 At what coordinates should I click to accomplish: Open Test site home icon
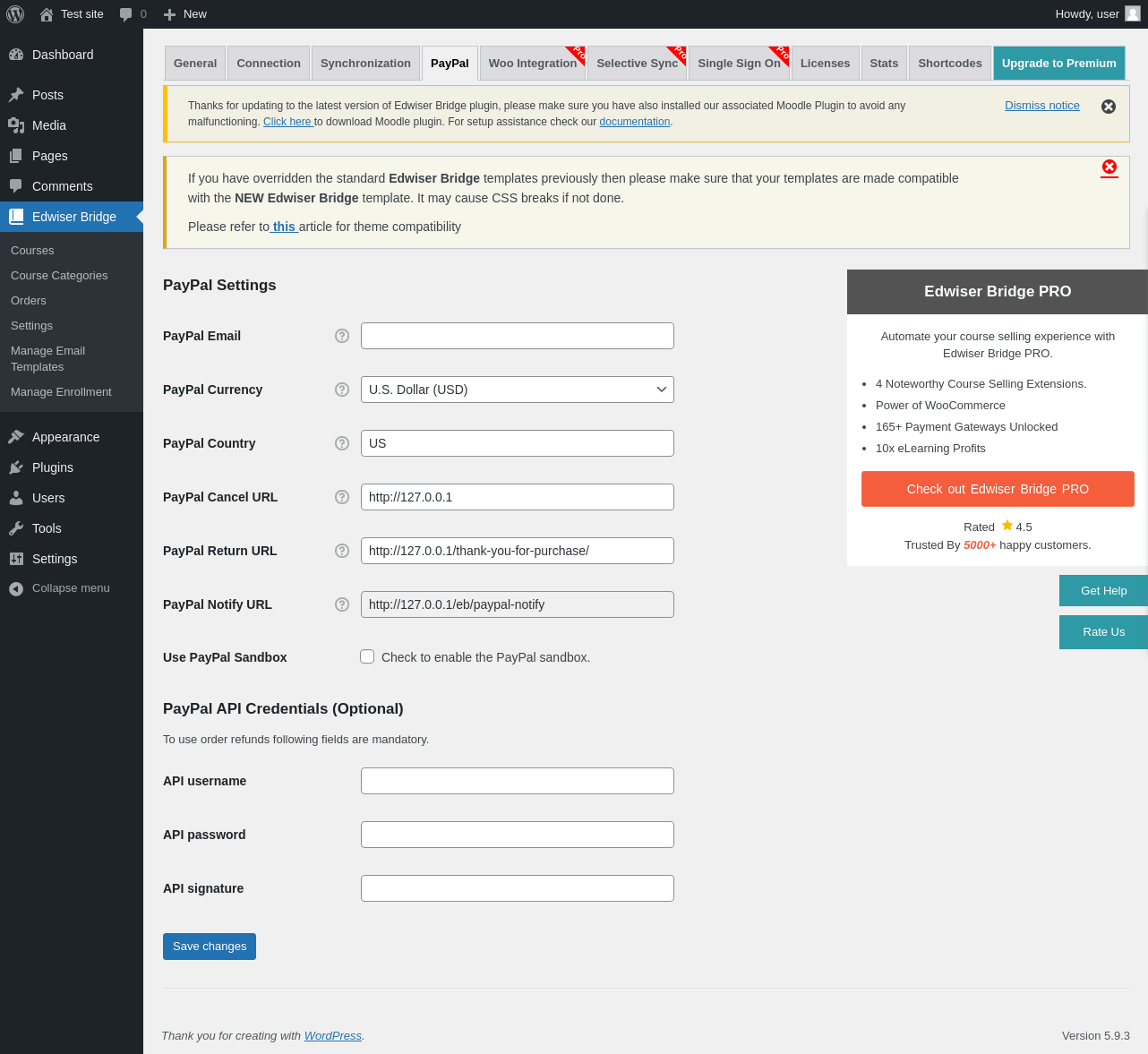pos(47,14)
